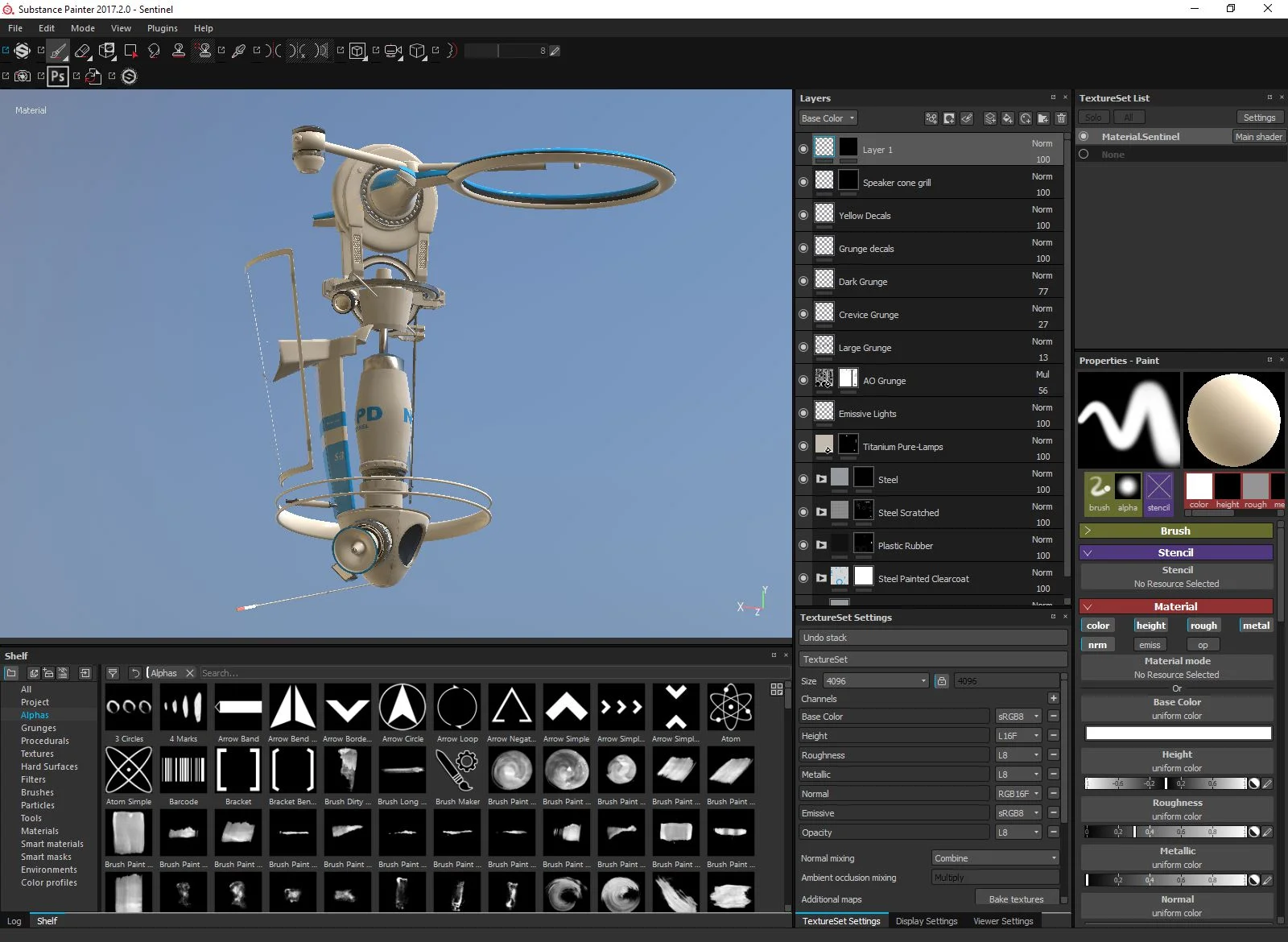Select the Material.Sentinel texture set radio

1084,137
